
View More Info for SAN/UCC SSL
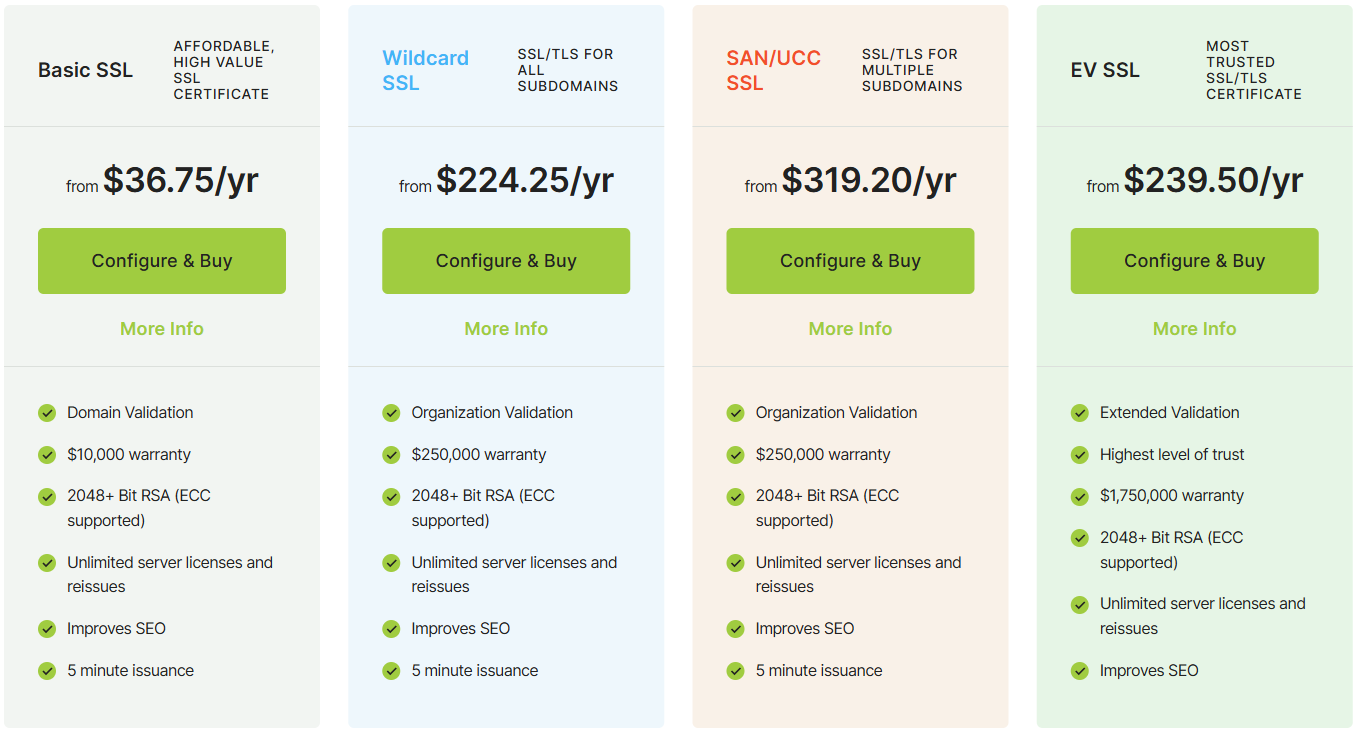pyautogui.click(x=850, y=329)
